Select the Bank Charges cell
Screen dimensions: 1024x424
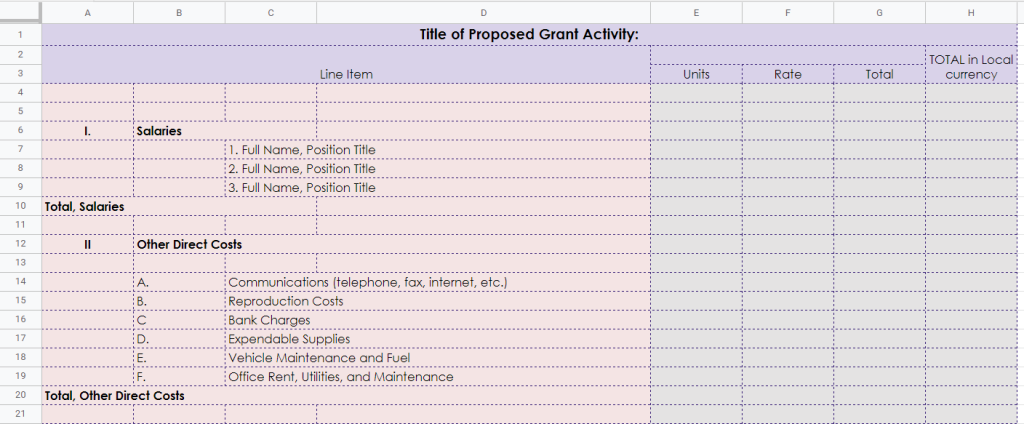tap(438, 320)
